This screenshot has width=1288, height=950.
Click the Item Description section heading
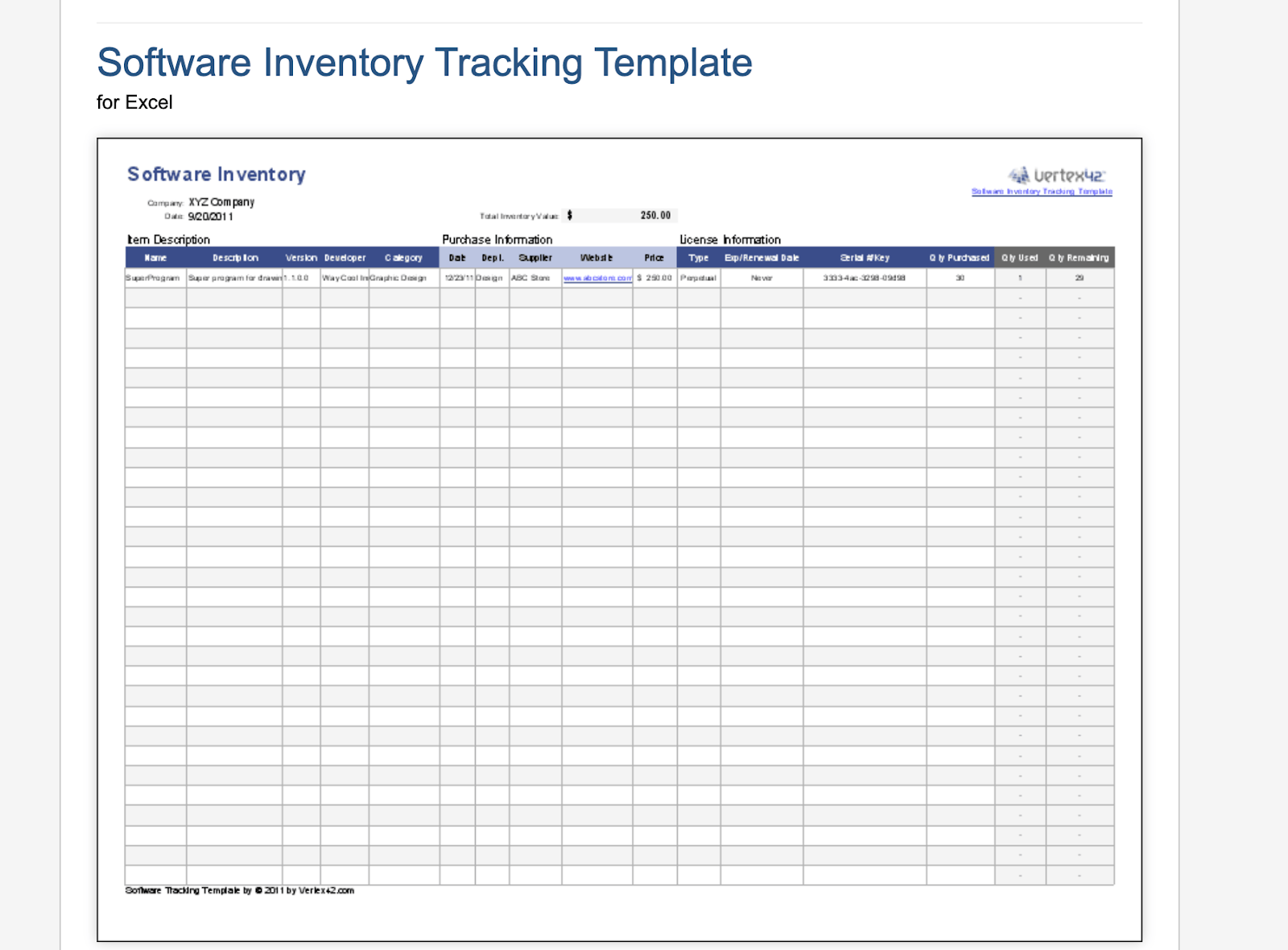168,239
